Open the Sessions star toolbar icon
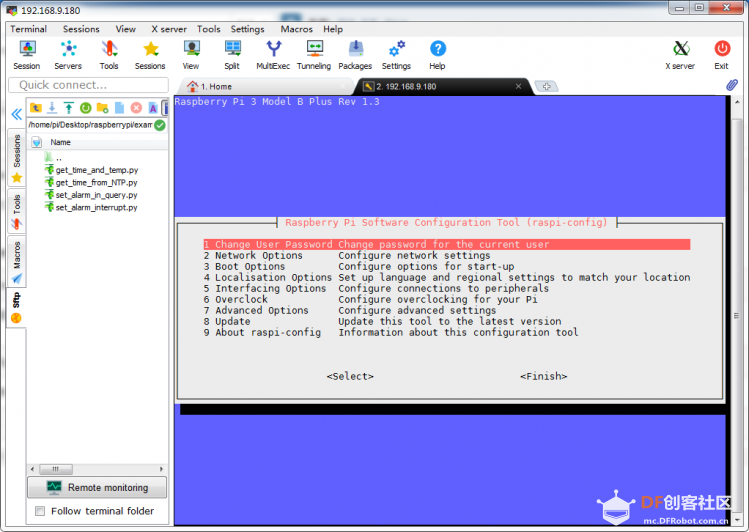This screenshot has width=749, height=532. [150, 55]
